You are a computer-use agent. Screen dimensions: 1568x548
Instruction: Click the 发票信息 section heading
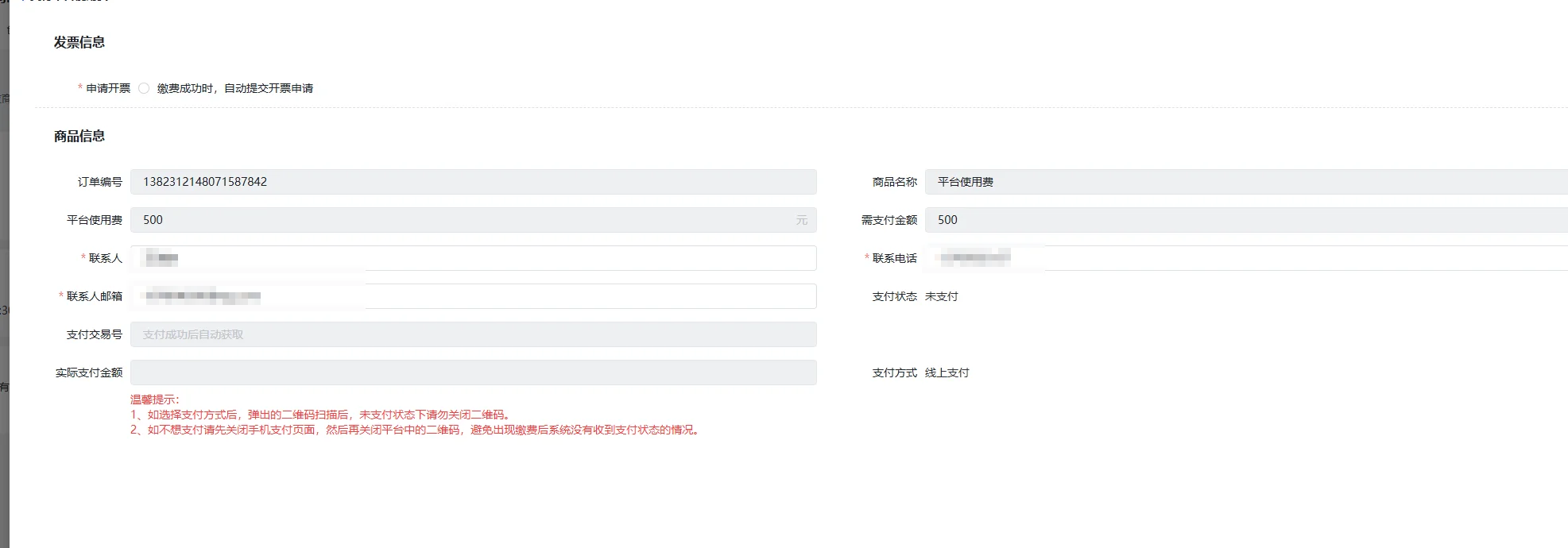79,42
